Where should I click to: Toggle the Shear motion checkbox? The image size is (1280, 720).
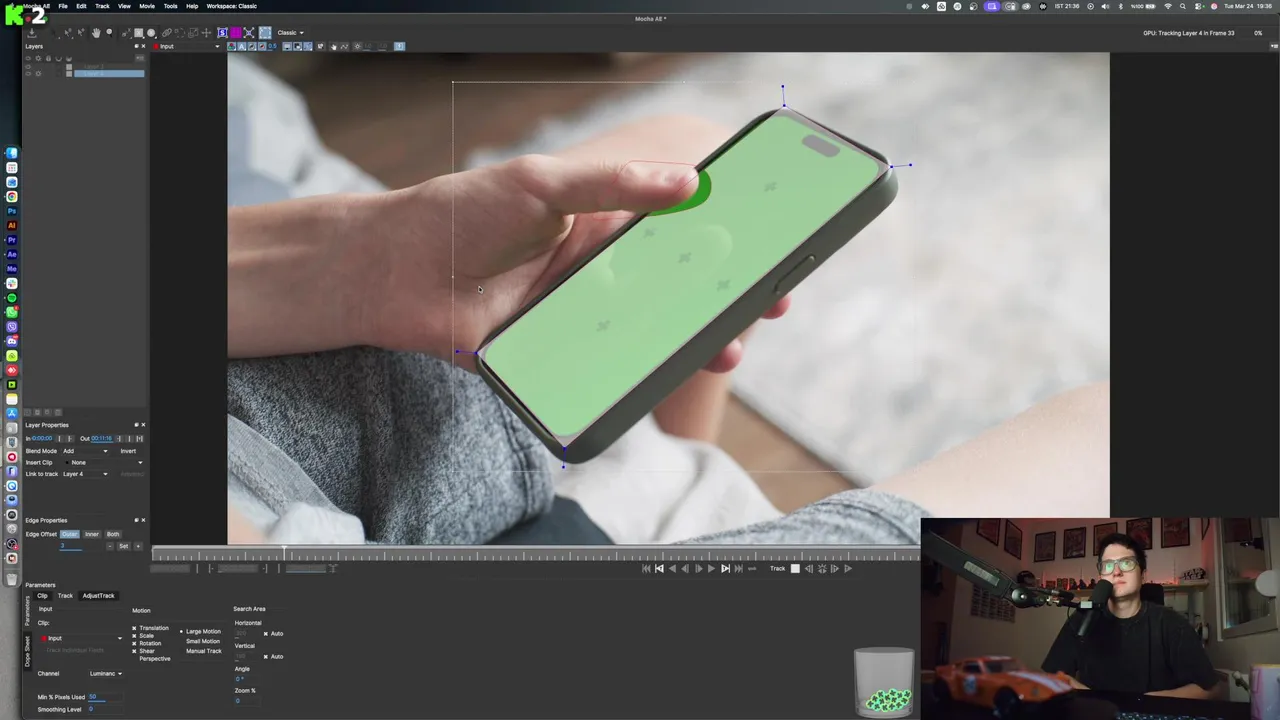coord(134,651)
